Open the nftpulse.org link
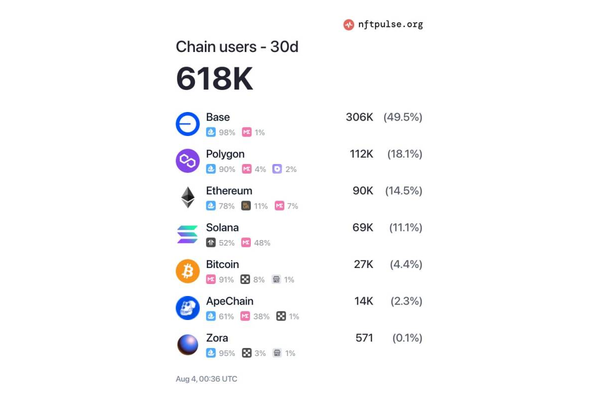 pyautogui.click(x=390, y=25)
